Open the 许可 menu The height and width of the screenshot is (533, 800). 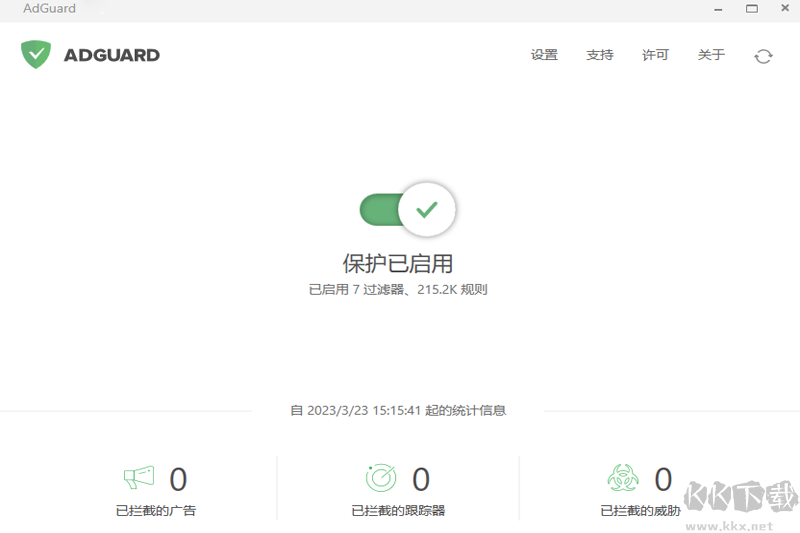(656, 55)
